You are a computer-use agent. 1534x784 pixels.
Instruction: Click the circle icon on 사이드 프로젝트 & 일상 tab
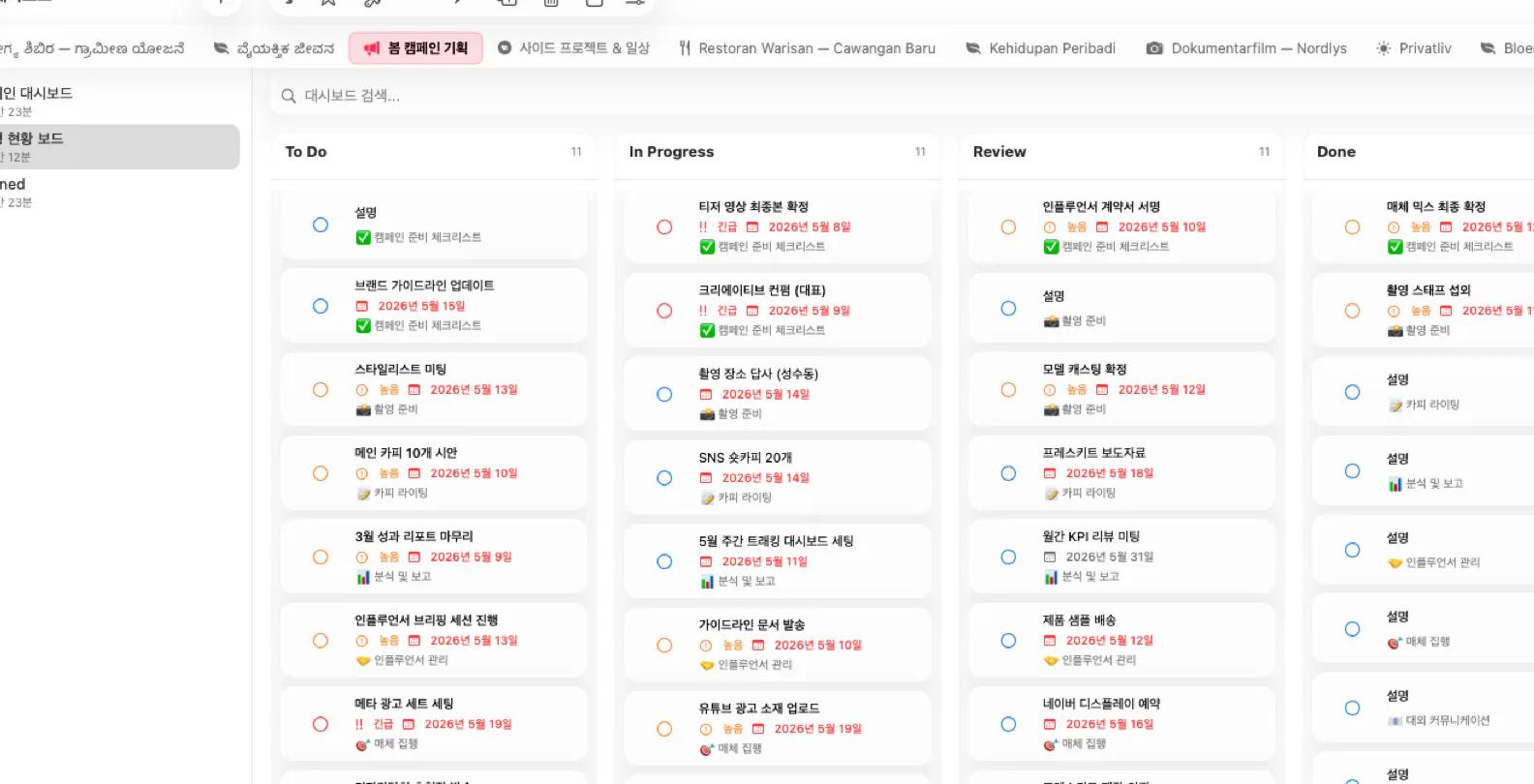(x=505, y=47)
